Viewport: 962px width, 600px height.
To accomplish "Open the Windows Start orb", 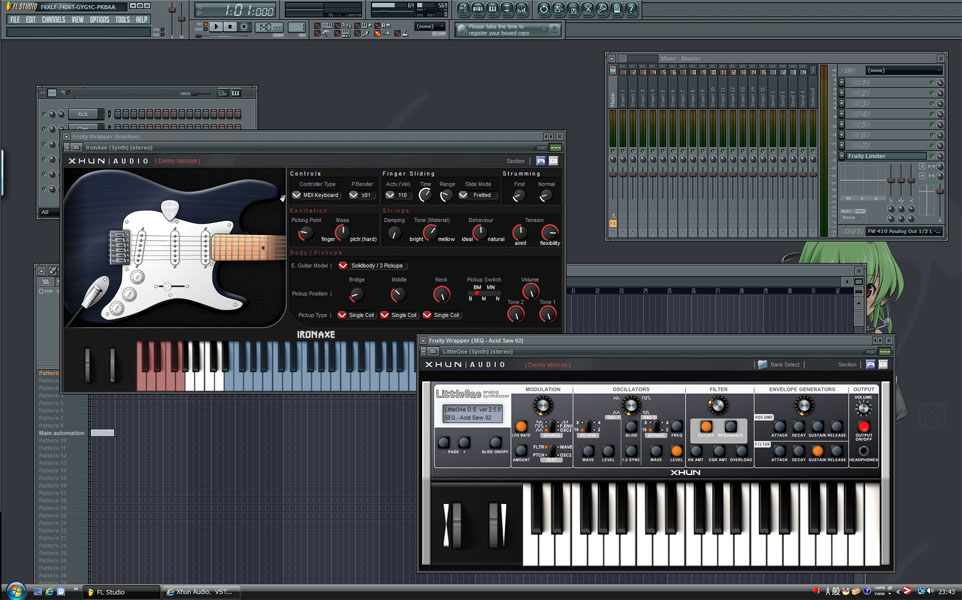I will pos(16,591).
